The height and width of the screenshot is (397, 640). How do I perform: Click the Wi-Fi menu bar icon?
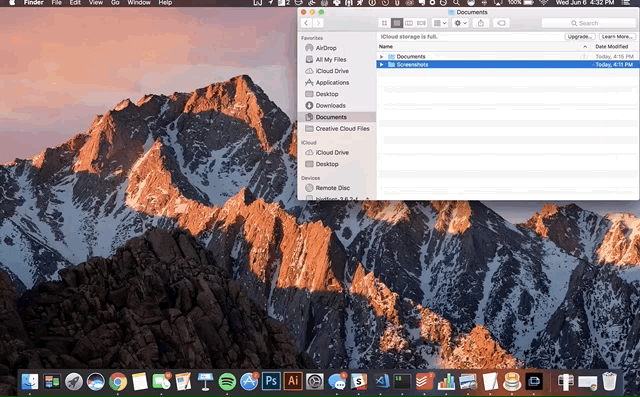[x=544, y=2]
